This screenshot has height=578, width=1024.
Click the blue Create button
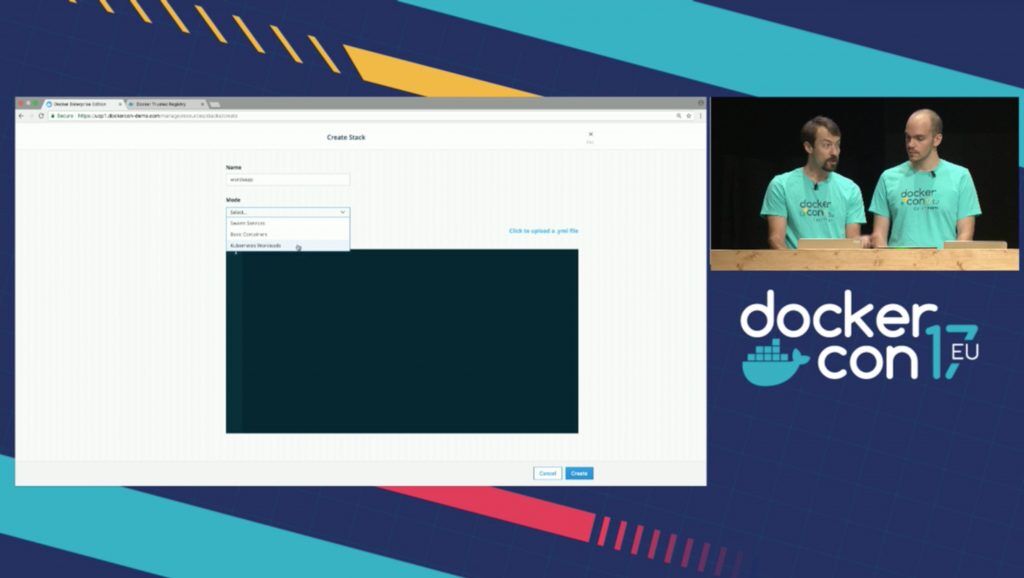(x=579, y=474)
